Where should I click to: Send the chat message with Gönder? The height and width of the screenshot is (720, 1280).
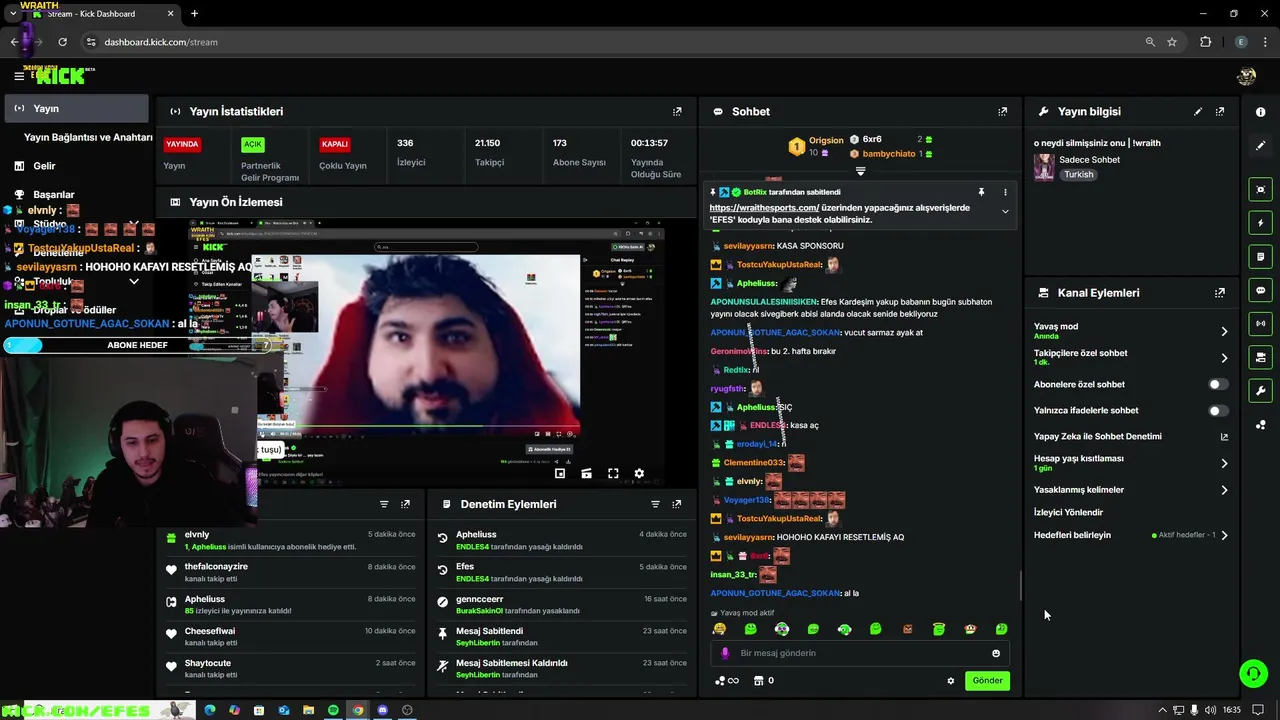(987, 681)
